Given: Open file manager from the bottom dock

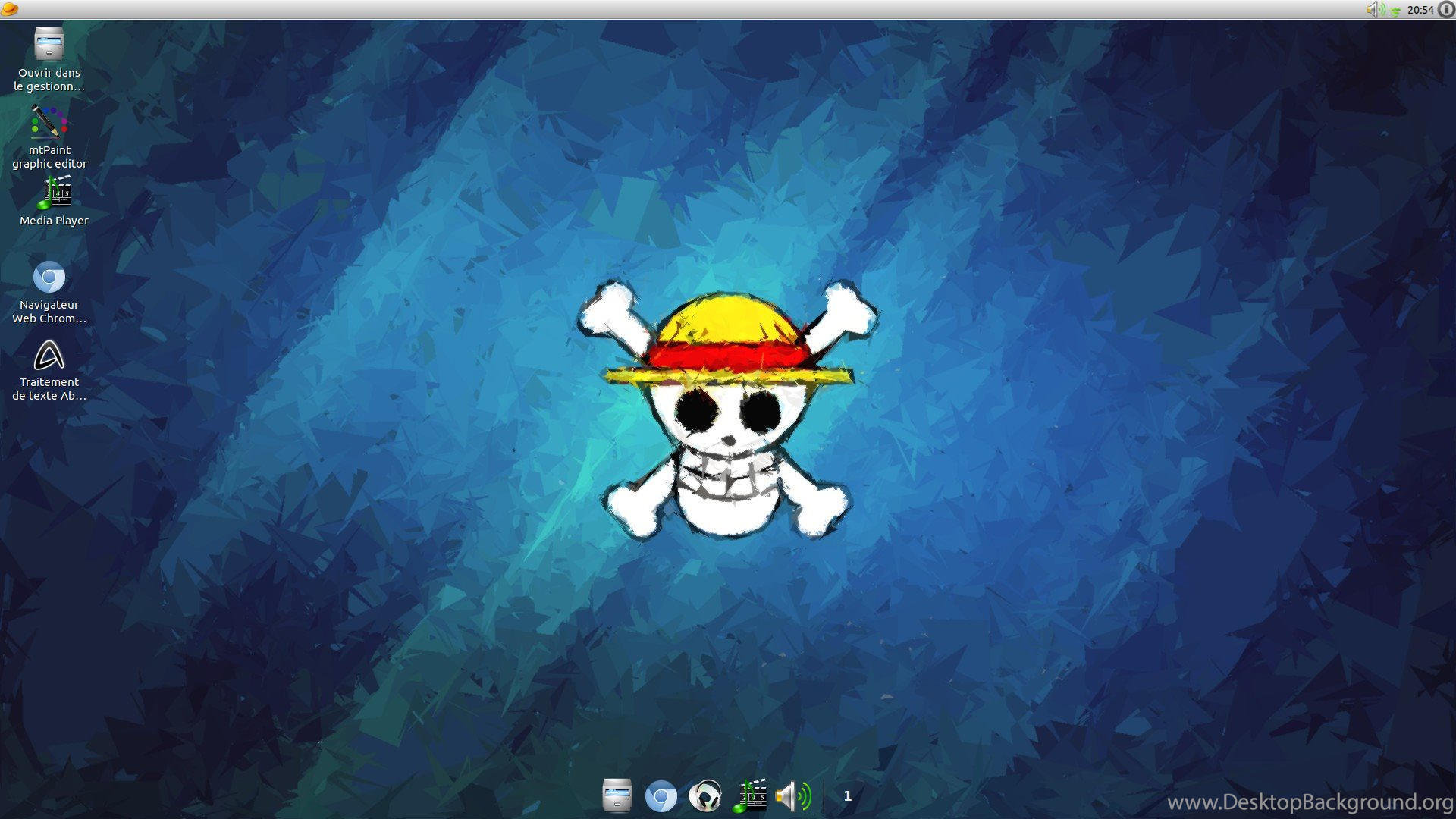Looking at the screenshot, I should [x=617, y=796].
